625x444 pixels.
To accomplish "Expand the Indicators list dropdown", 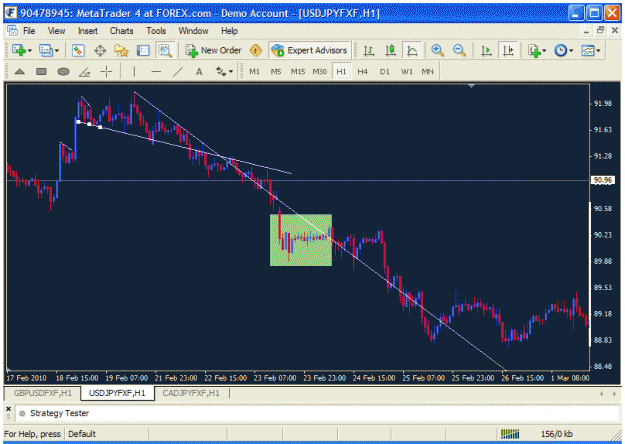I will 544,51.
